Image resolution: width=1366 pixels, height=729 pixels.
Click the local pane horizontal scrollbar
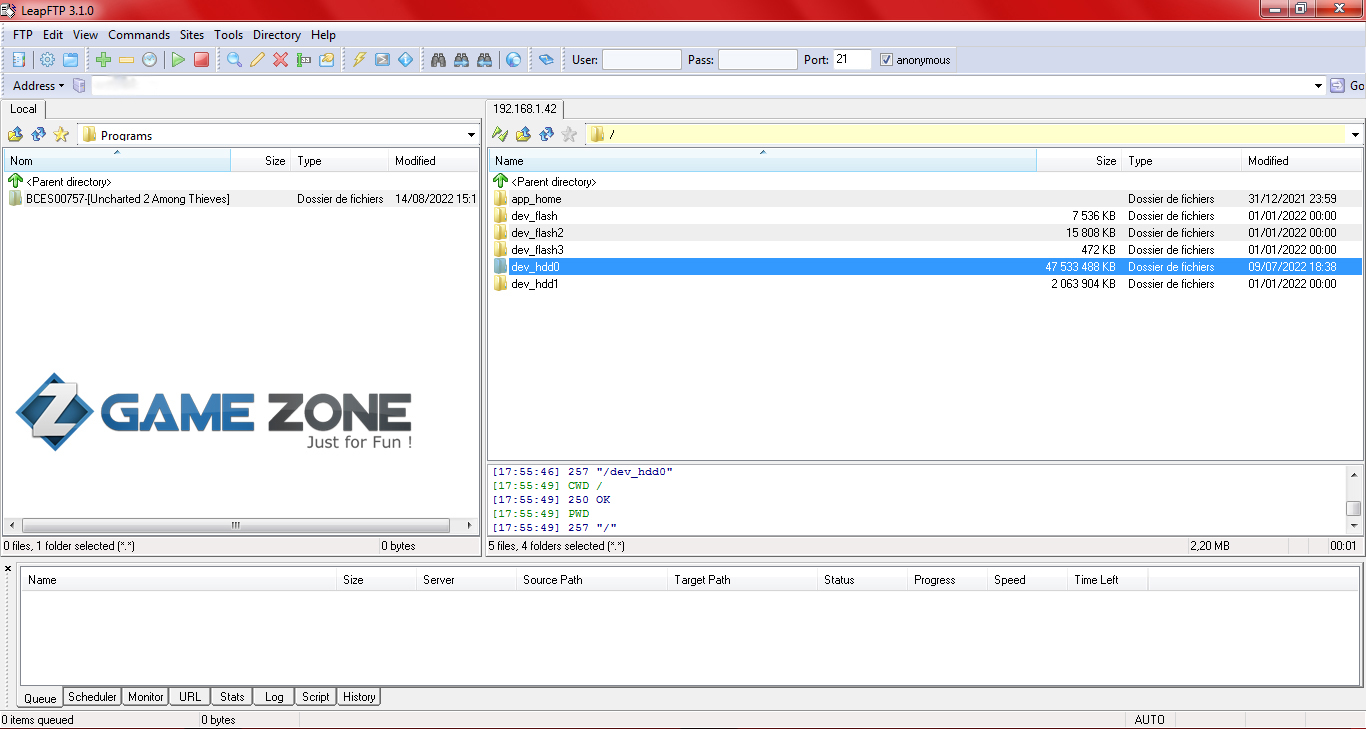pyautogui.click(x=236, y=525)
